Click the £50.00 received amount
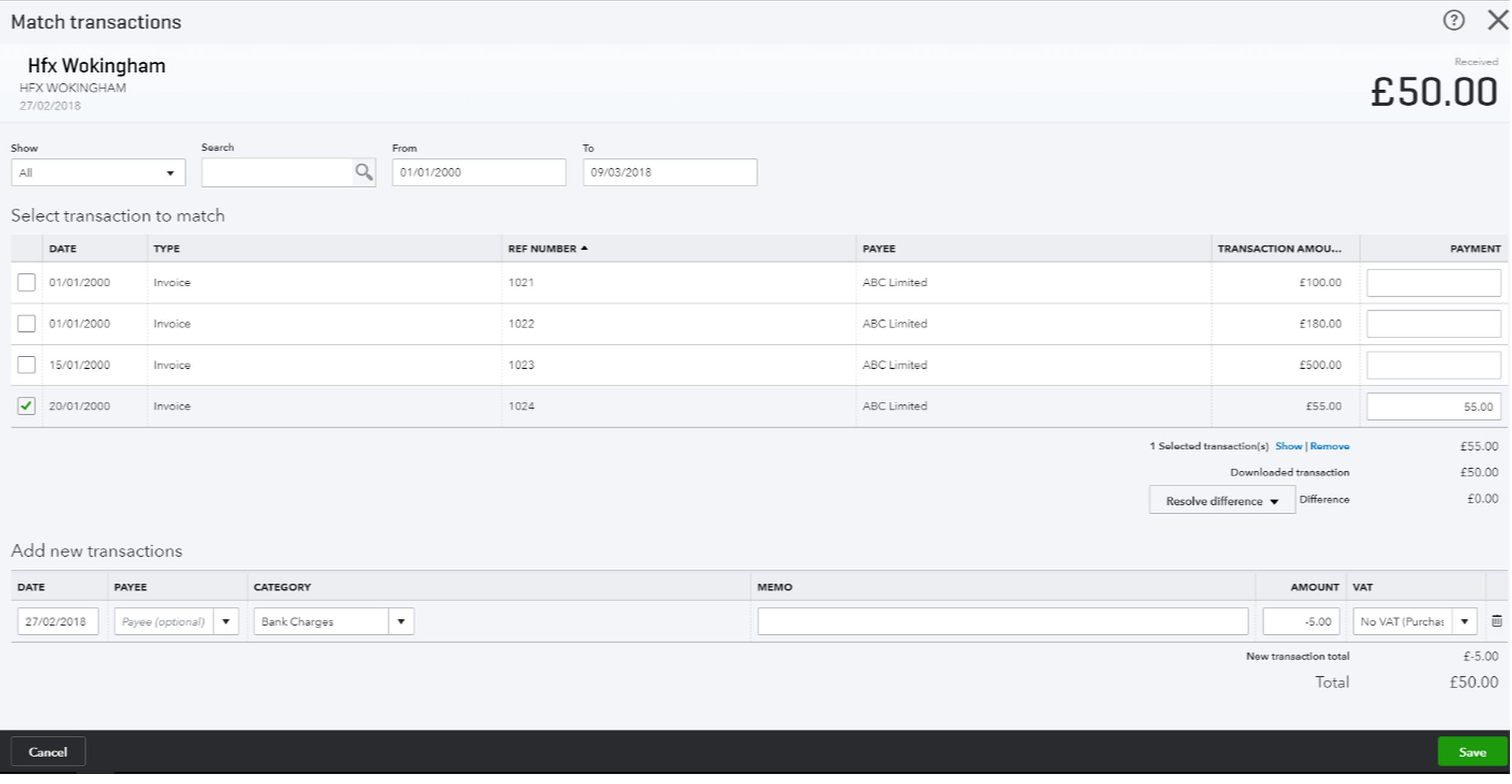 pos(1434,92)
